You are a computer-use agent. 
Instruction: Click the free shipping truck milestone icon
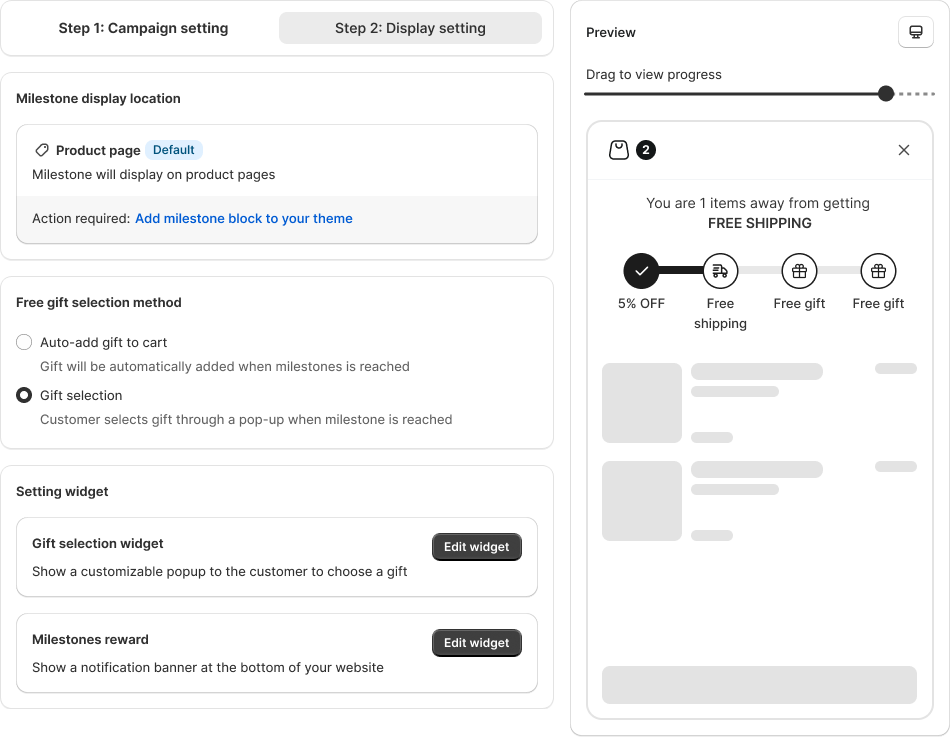tap(720, 270)
